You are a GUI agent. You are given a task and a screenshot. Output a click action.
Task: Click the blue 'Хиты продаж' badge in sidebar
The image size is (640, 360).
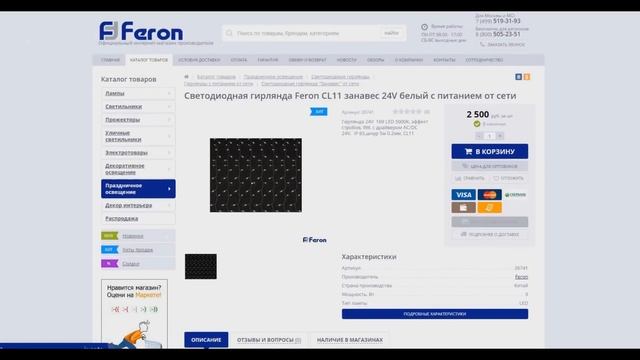[109, 249]
